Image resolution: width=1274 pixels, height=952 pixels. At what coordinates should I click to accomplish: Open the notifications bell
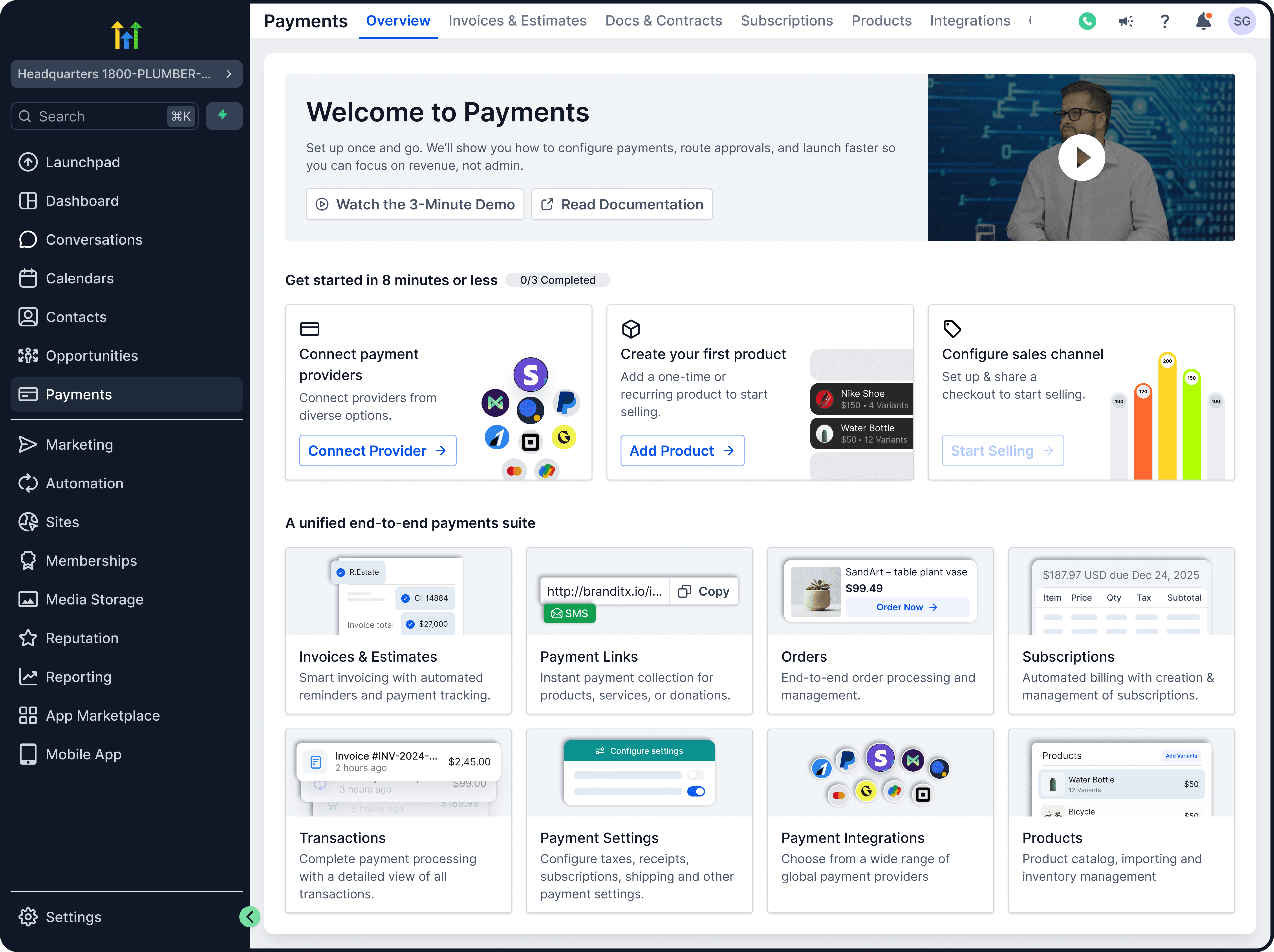(x=1203, y=21)
